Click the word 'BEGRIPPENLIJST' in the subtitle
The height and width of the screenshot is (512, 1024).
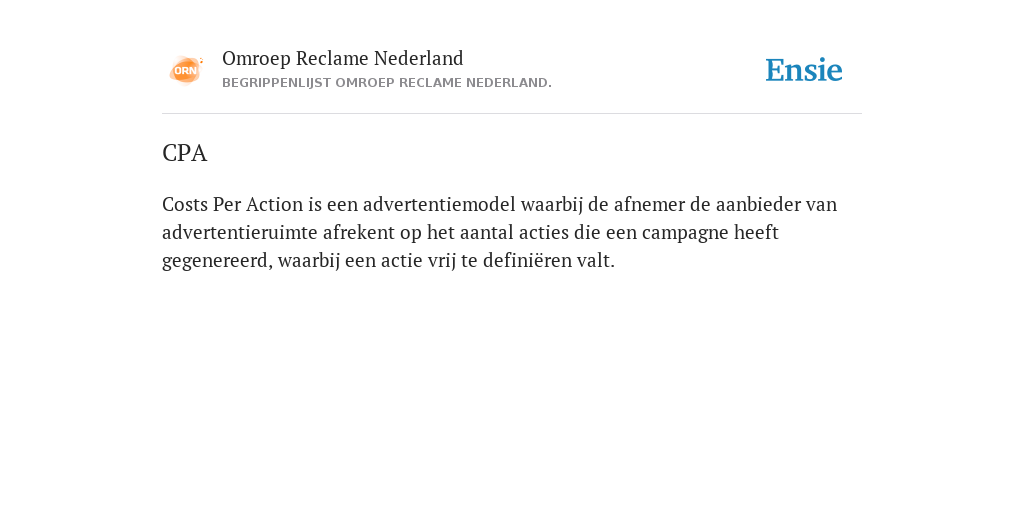click(276, 83)
